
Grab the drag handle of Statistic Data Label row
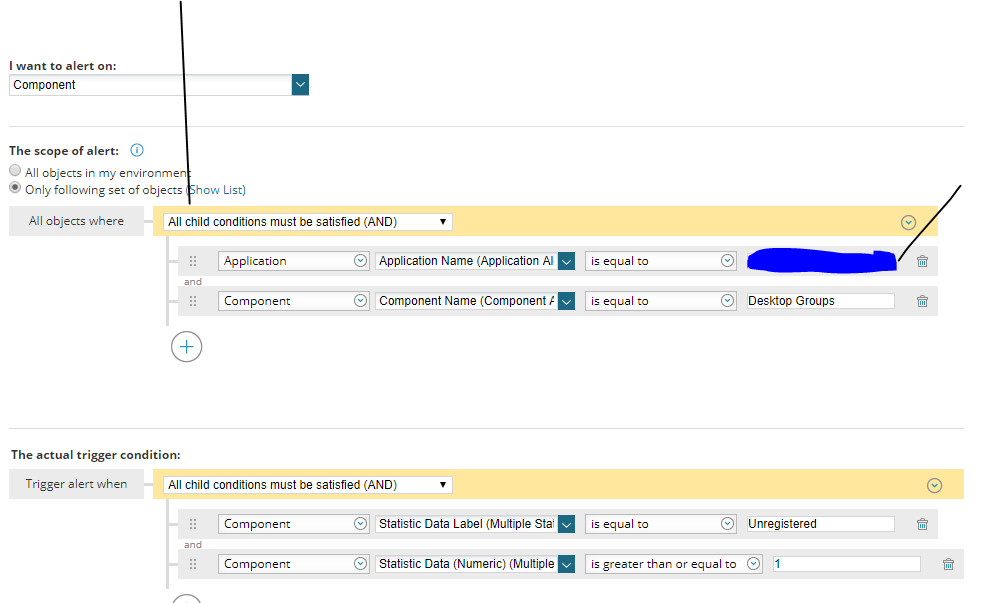pyautogui.click(x=193, y=524)
